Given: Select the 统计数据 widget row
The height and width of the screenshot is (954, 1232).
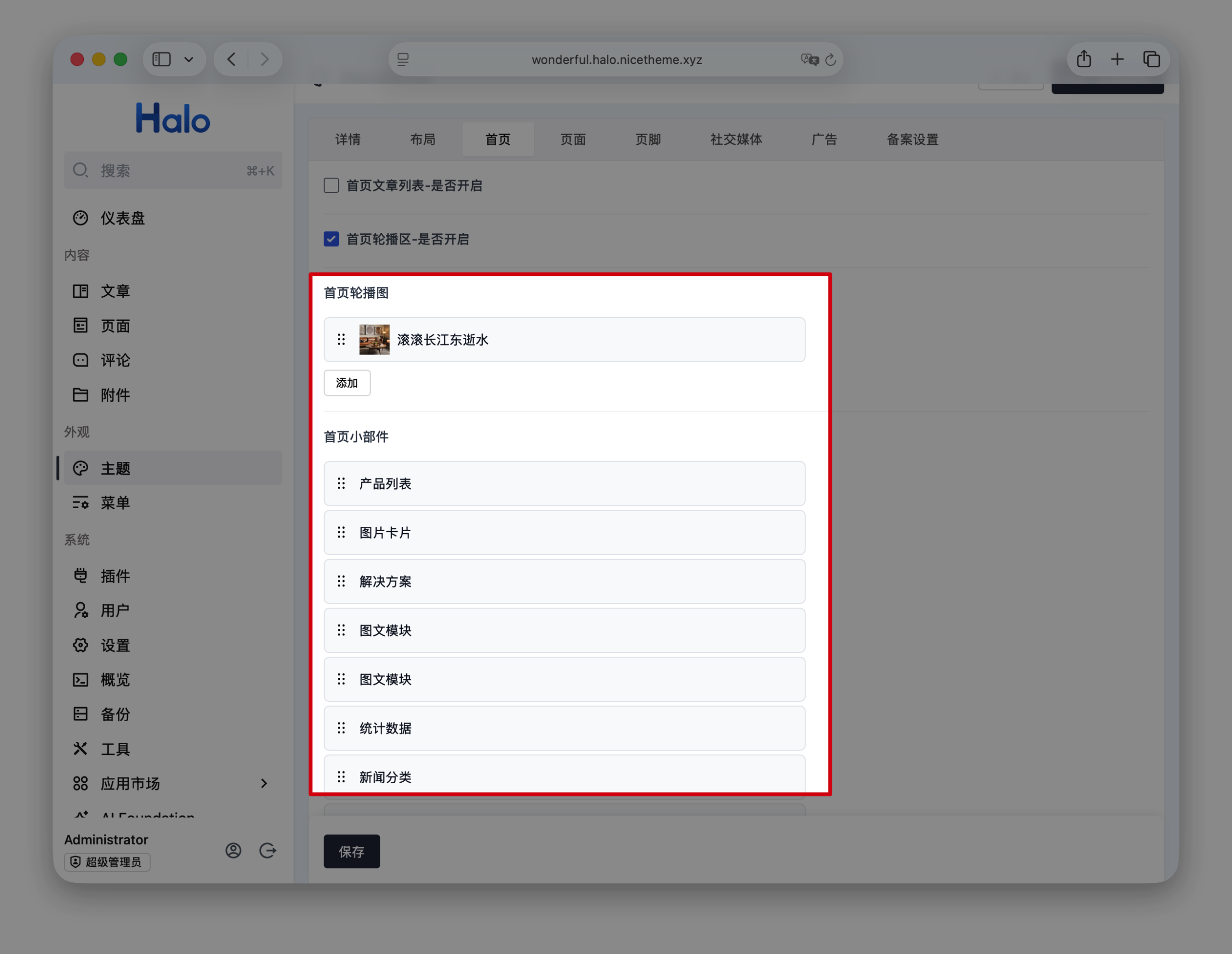Looking at the screenshot, I should (565, 728).
